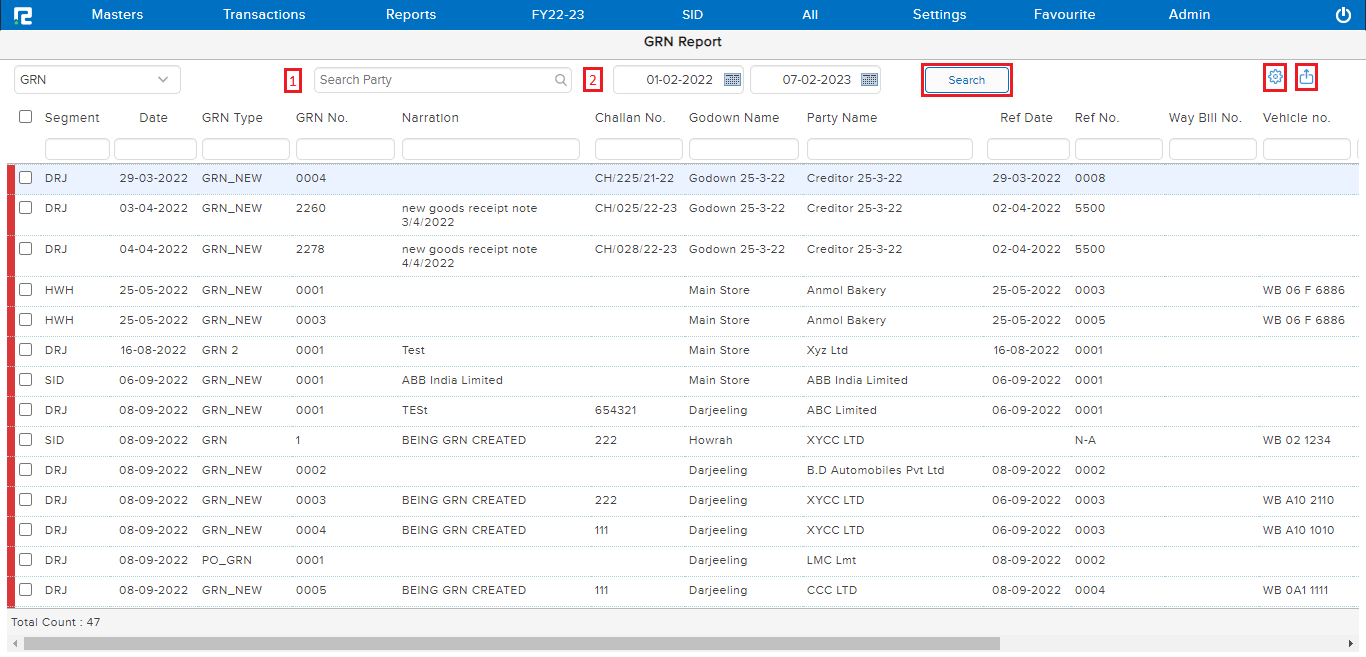Click the Narration column filter field

click(x=490, y=149)
